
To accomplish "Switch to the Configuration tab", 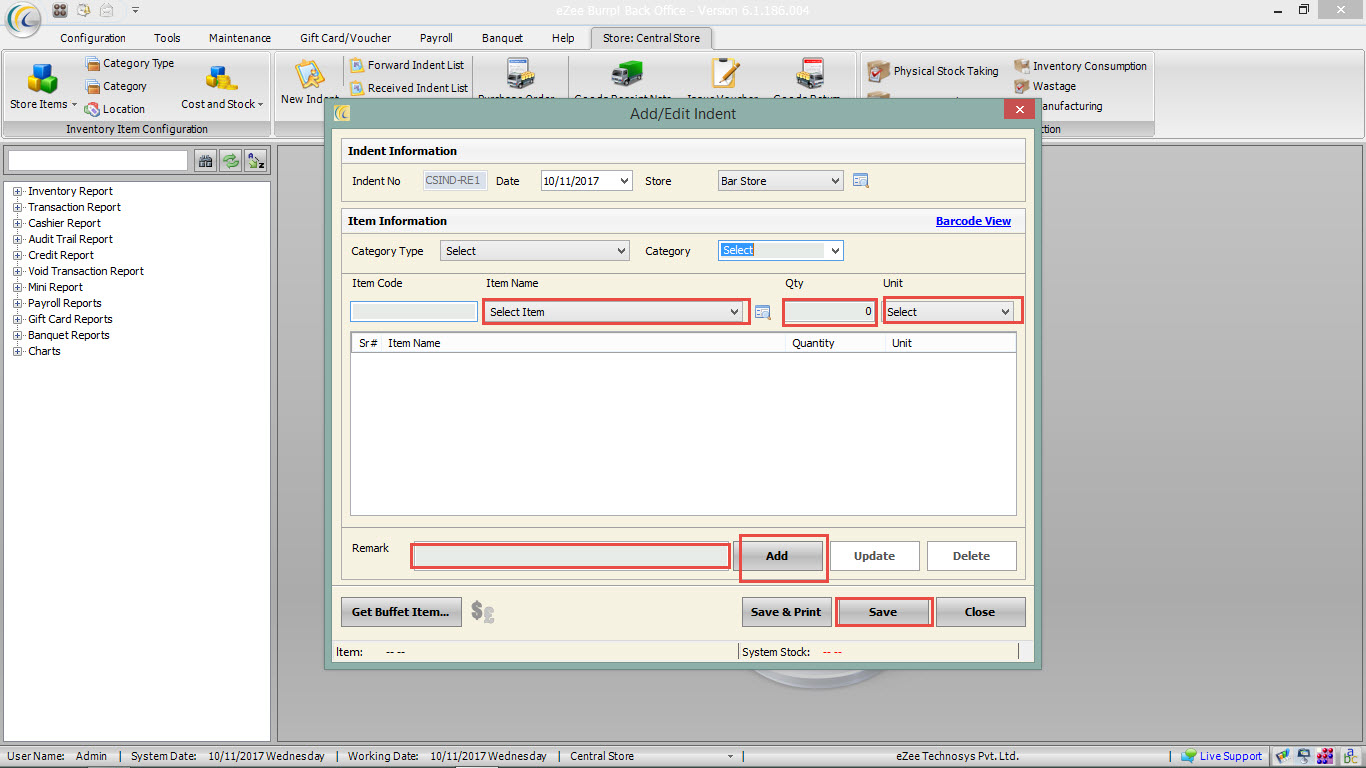I will pos(93,38).
